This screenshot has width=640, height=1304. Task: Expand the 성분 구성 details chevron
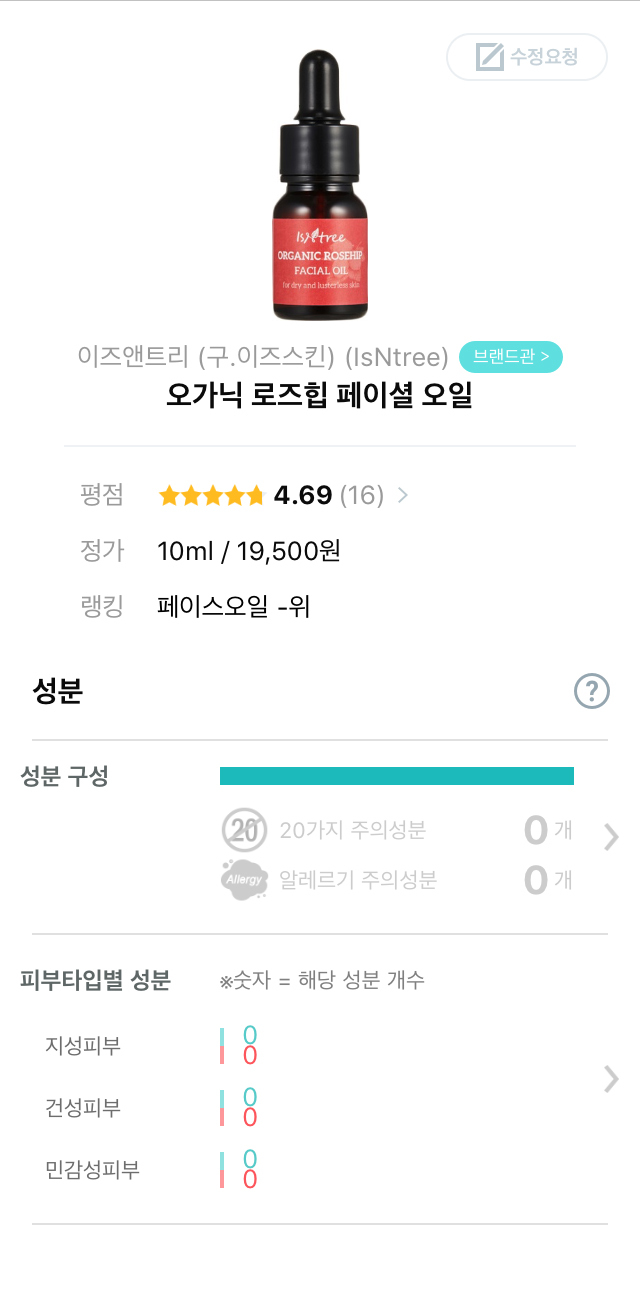pyautogui.click(x=611, y=838)
